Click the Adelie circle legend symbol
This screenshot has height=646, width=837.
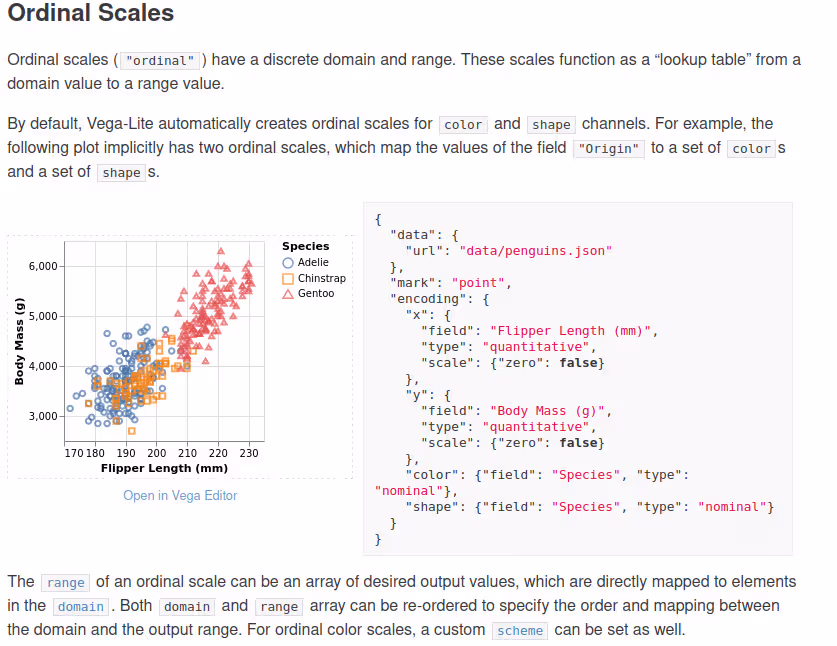coord(288,262)
